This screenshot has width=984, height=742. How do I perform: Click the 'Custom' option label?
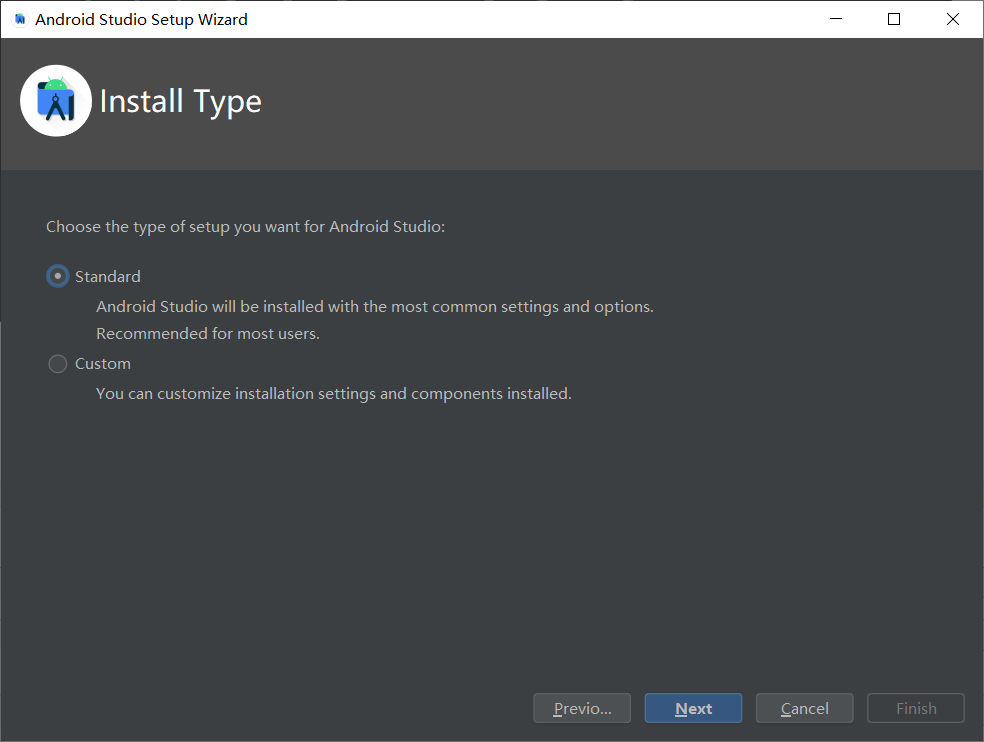click(x=103, y=363)
